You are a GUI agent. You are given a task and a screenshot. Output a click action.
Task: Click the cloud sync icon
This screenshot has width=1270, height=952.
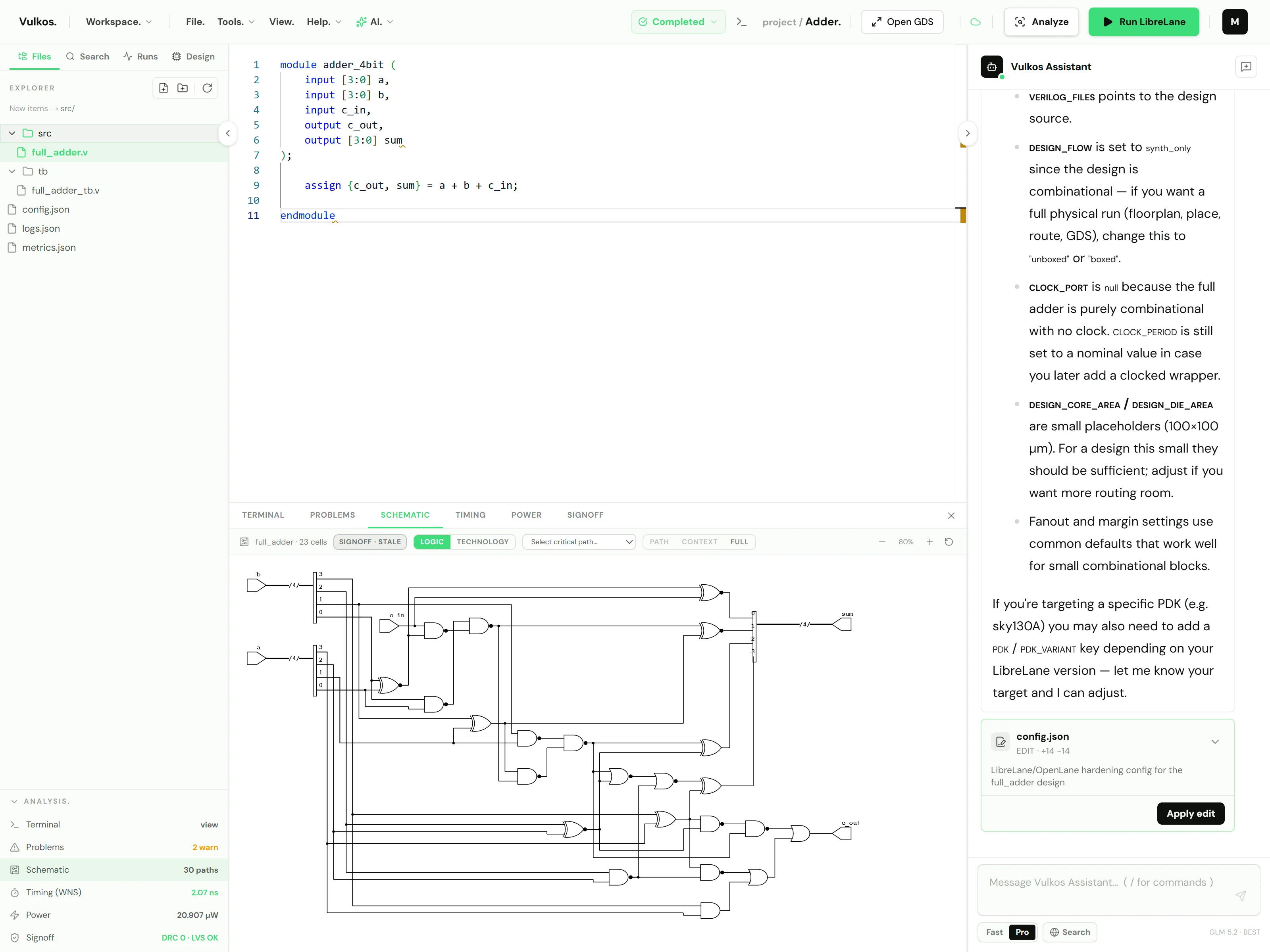[x=975, y=22]
